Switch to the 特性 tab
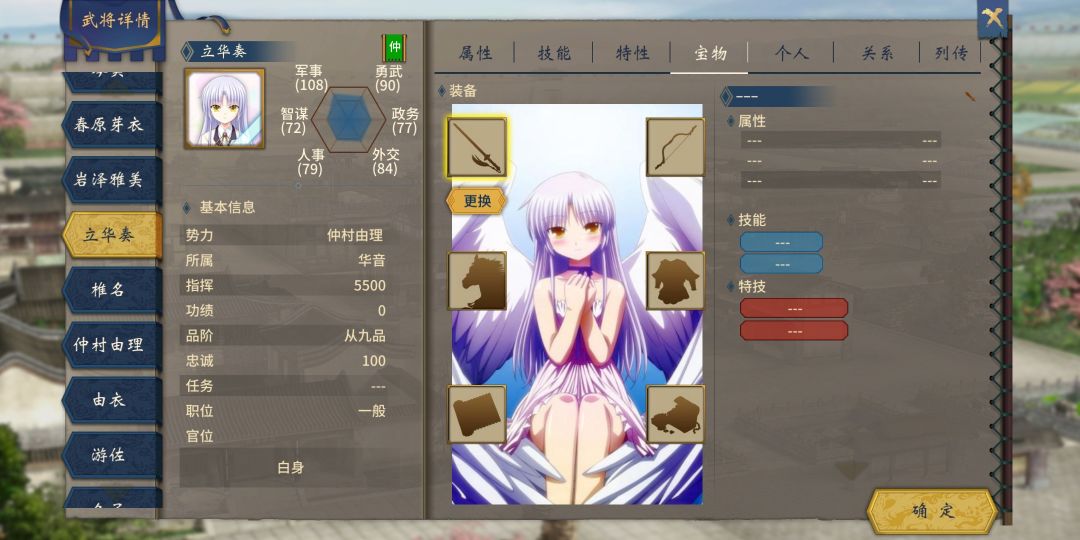The width and height of the screenshot is (1080, 540). pyautogui.click(x=632, y=53)
